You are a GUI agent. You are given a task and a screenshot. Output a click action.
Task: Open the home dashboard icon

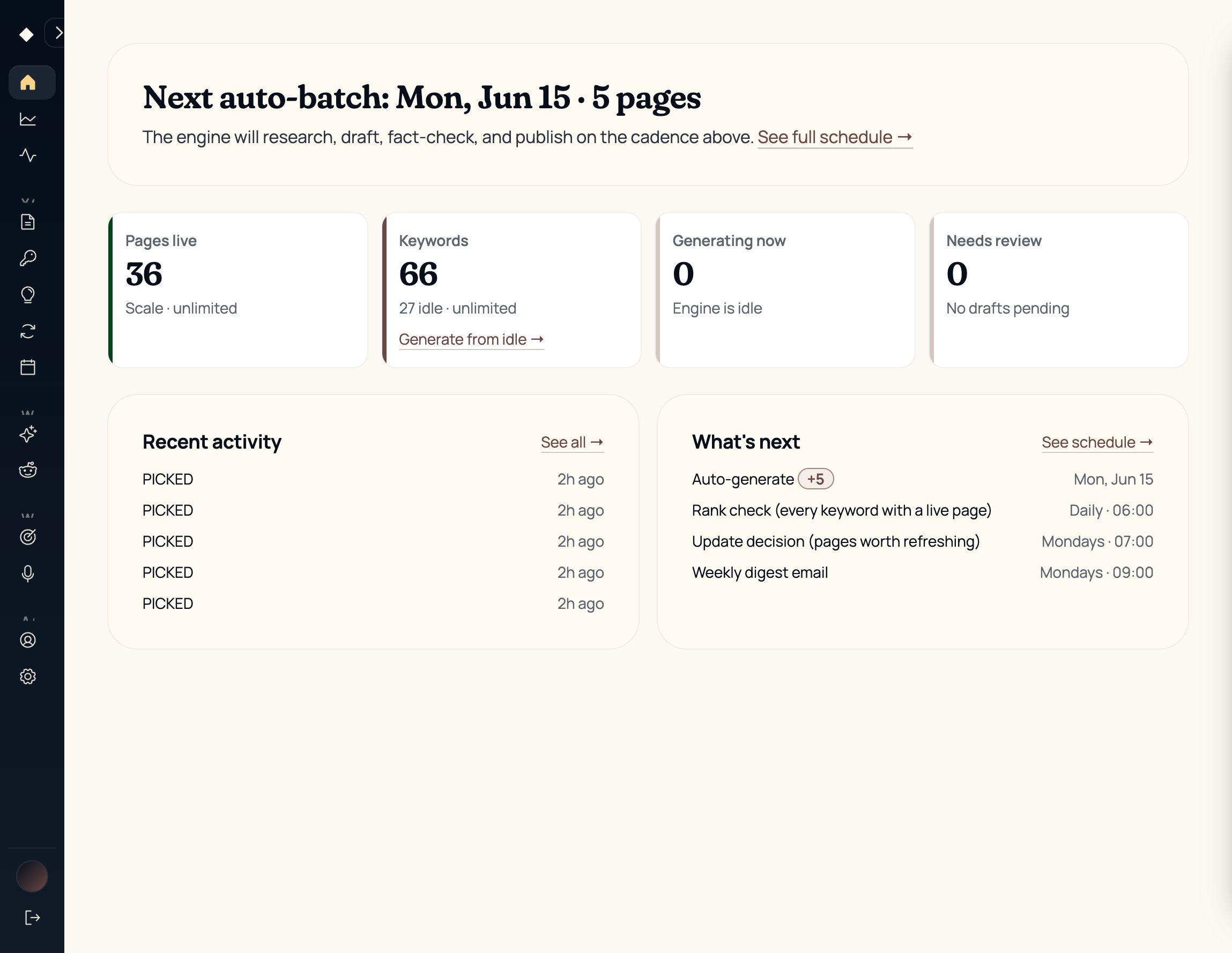[28, 83]
